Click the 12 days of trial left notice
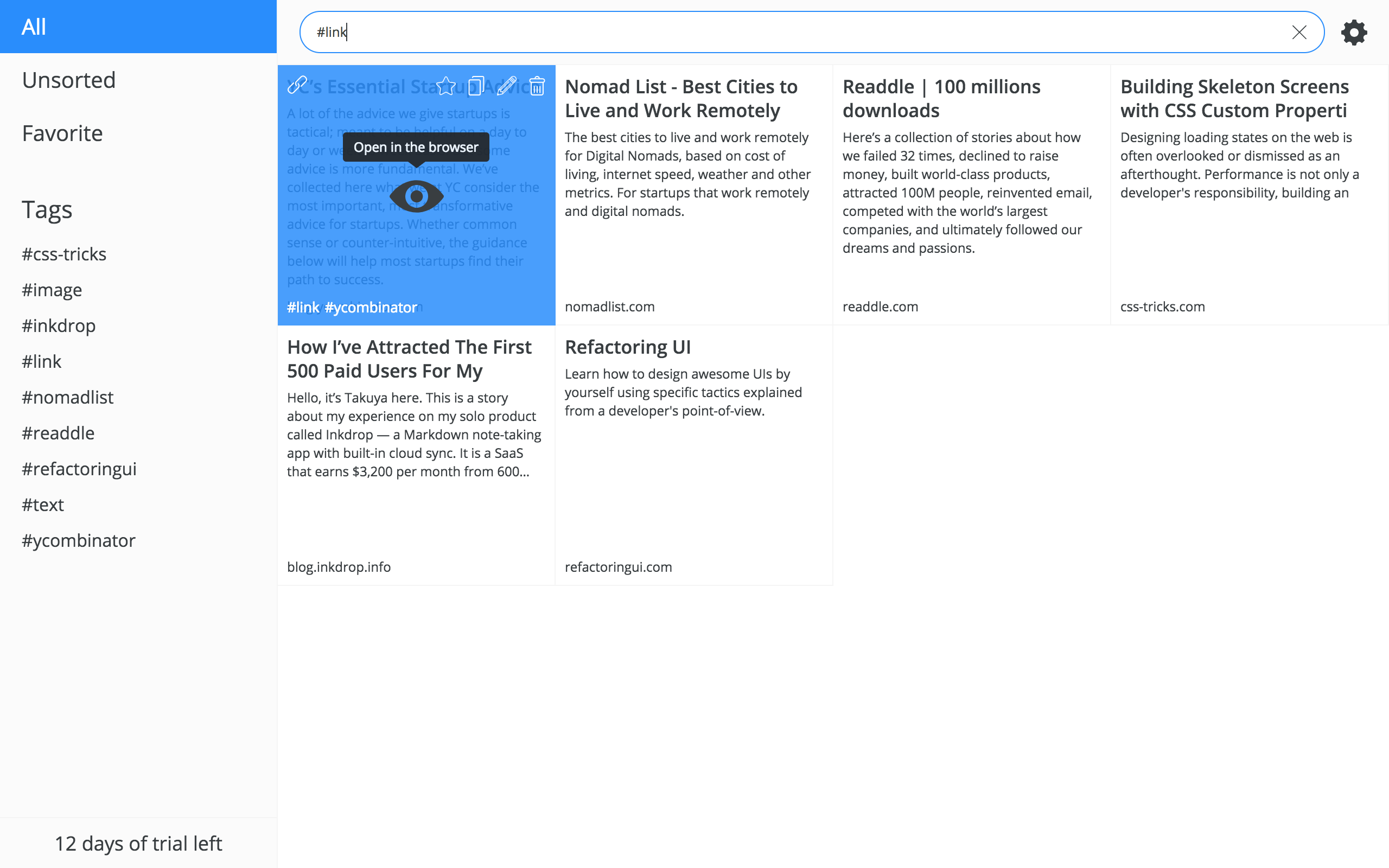The height and width of the screenshot is (868, 1389). point(138,843)
